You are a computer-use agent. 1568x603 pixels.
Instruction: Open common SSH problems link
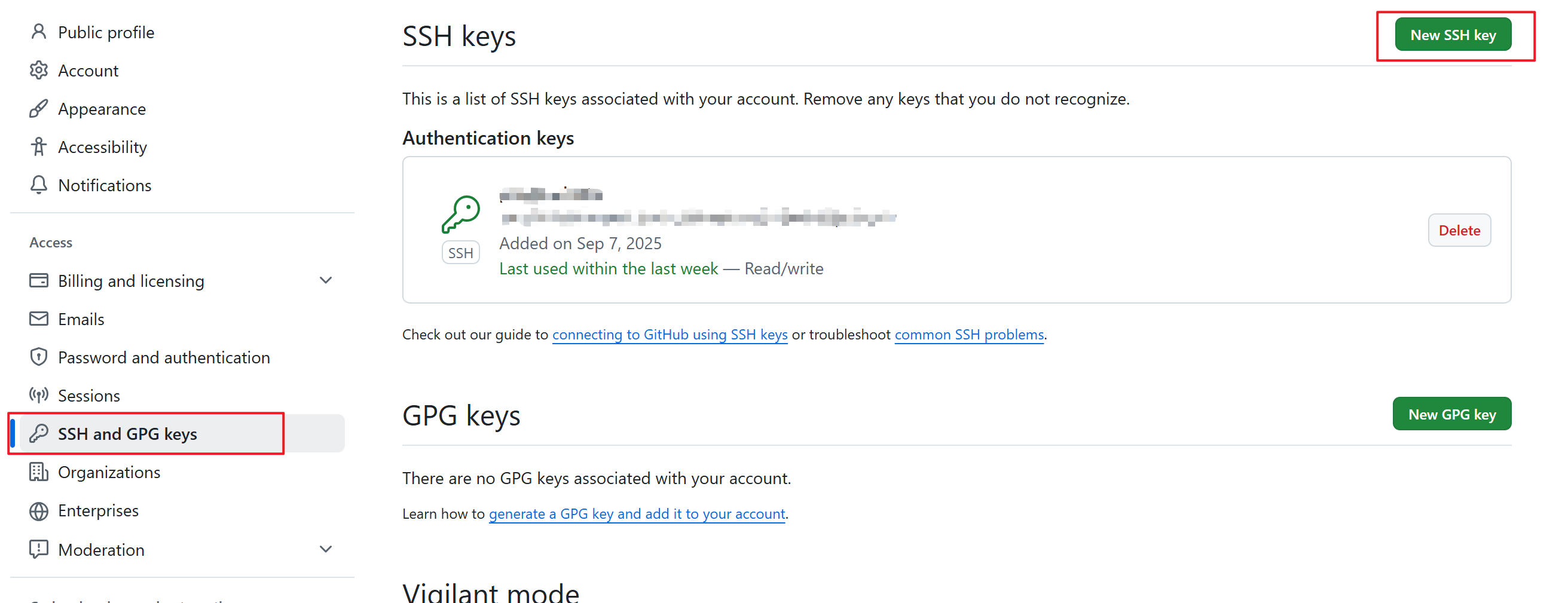click(x=969, y=335)
